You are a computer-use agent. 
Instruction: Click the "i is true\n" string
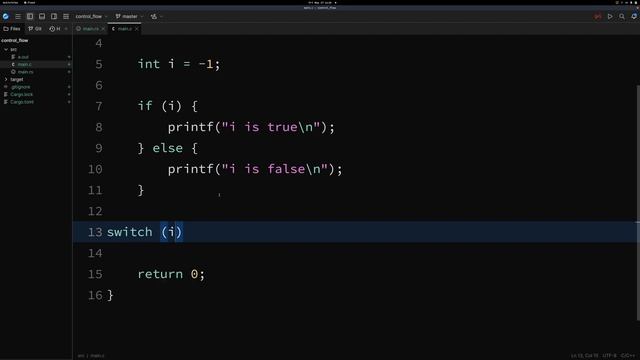tap(271, 127)
